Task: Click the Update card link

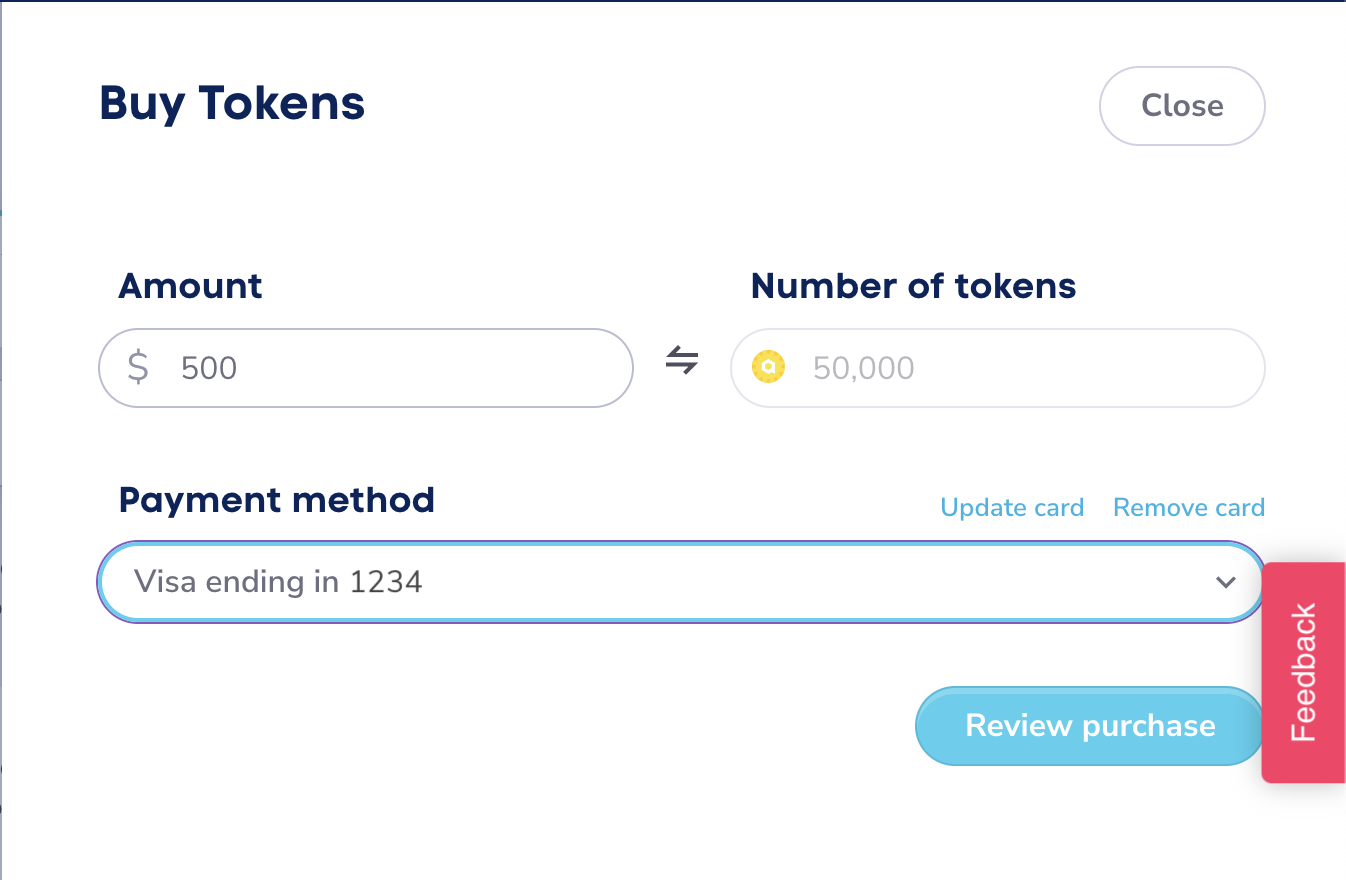Action: 1012,508
